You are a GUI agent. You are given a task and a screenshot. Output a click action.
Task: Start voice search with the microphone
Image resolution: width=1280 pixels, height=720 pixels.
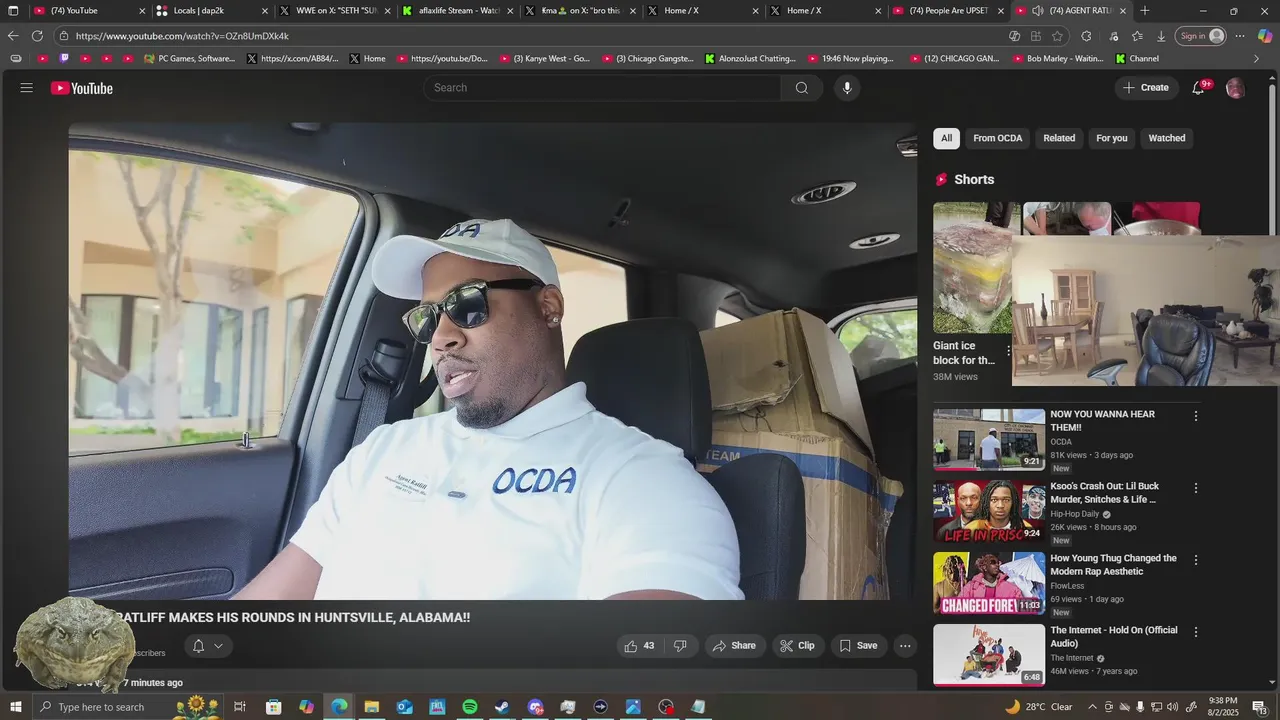pyautogui.click(x=847, y=88)
